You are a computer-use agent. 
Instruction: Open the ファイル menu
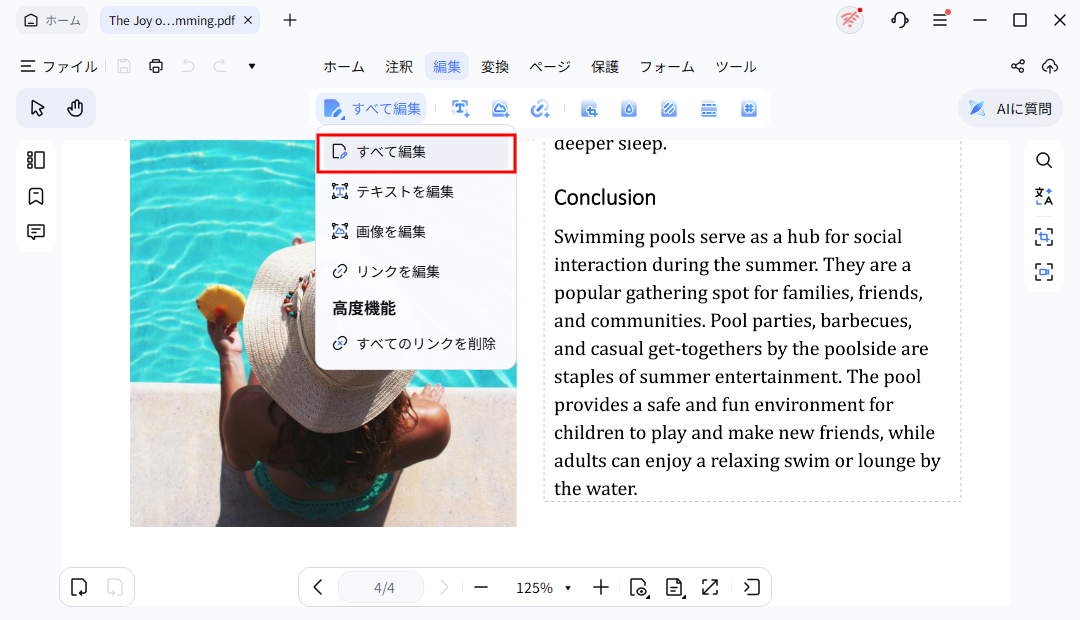[59, 67]
